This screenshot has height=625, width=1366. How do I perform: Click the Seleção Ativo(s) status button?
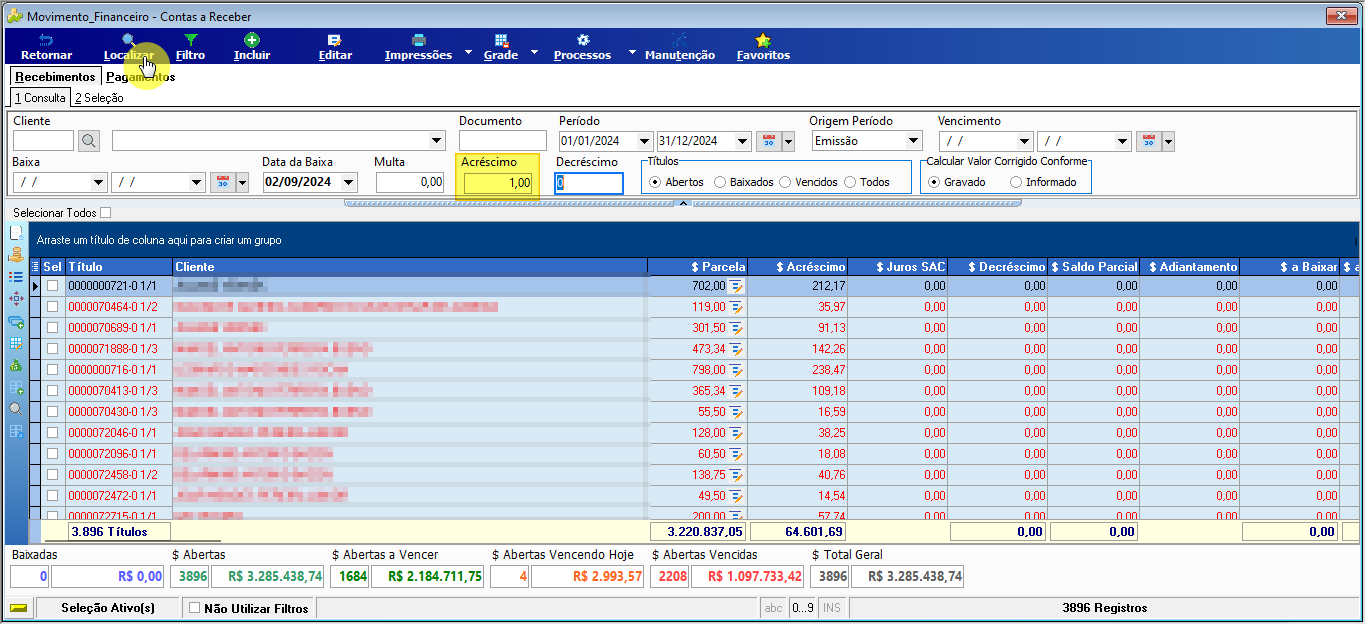pos(108,607)
